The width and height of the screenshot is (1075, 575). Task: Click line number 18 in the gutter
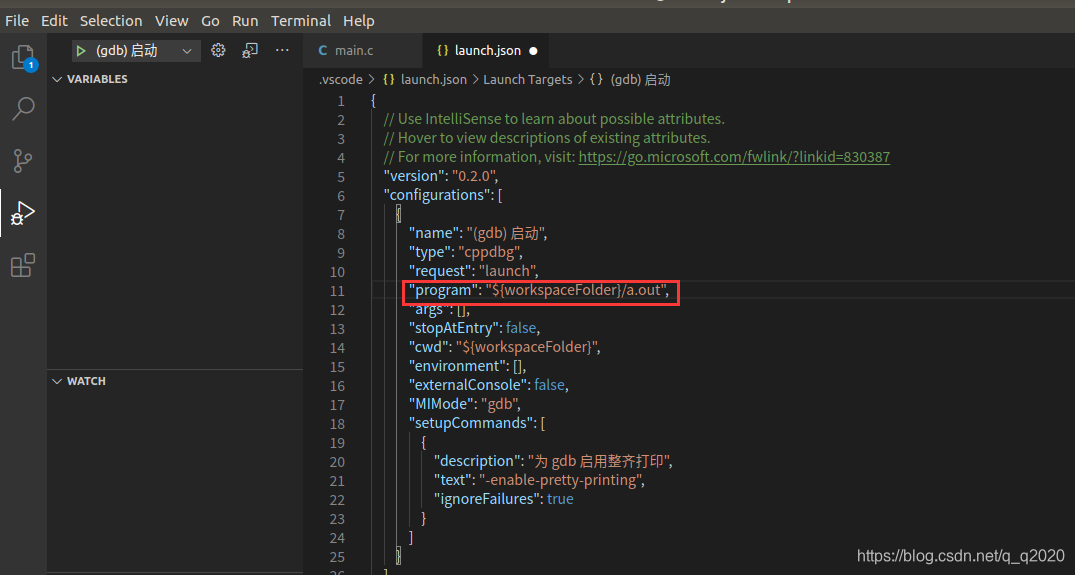pyautogui.click(x=337, y=424)
